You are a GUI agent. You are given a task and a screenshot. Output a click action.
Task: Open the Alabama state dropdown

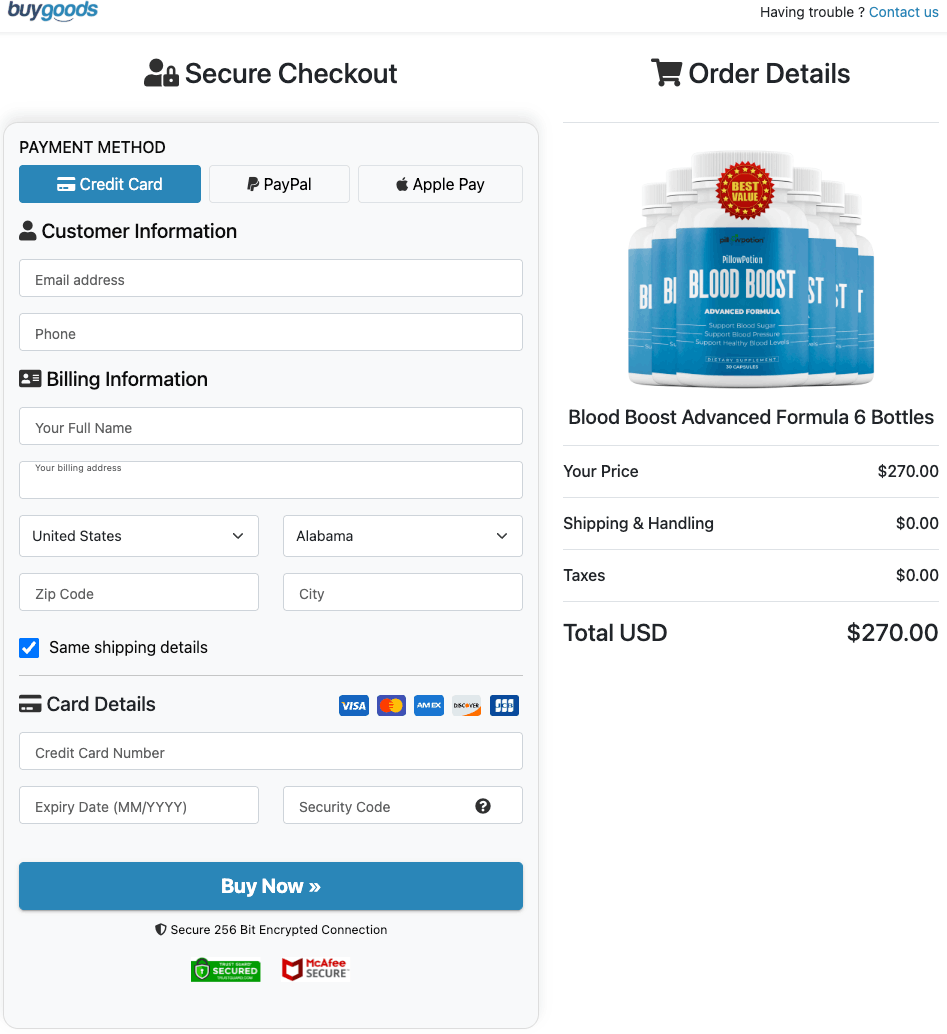pyautogui.click(x=402, y=536)
